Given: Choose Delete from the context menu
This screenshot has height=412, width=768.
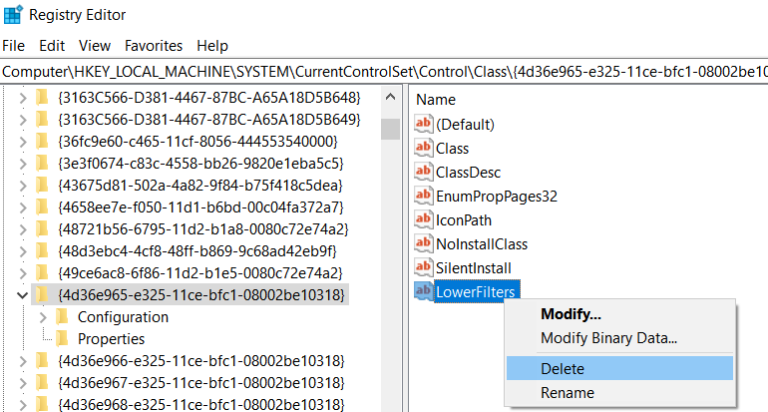Looking at the screenshot, I should [562, 368].
